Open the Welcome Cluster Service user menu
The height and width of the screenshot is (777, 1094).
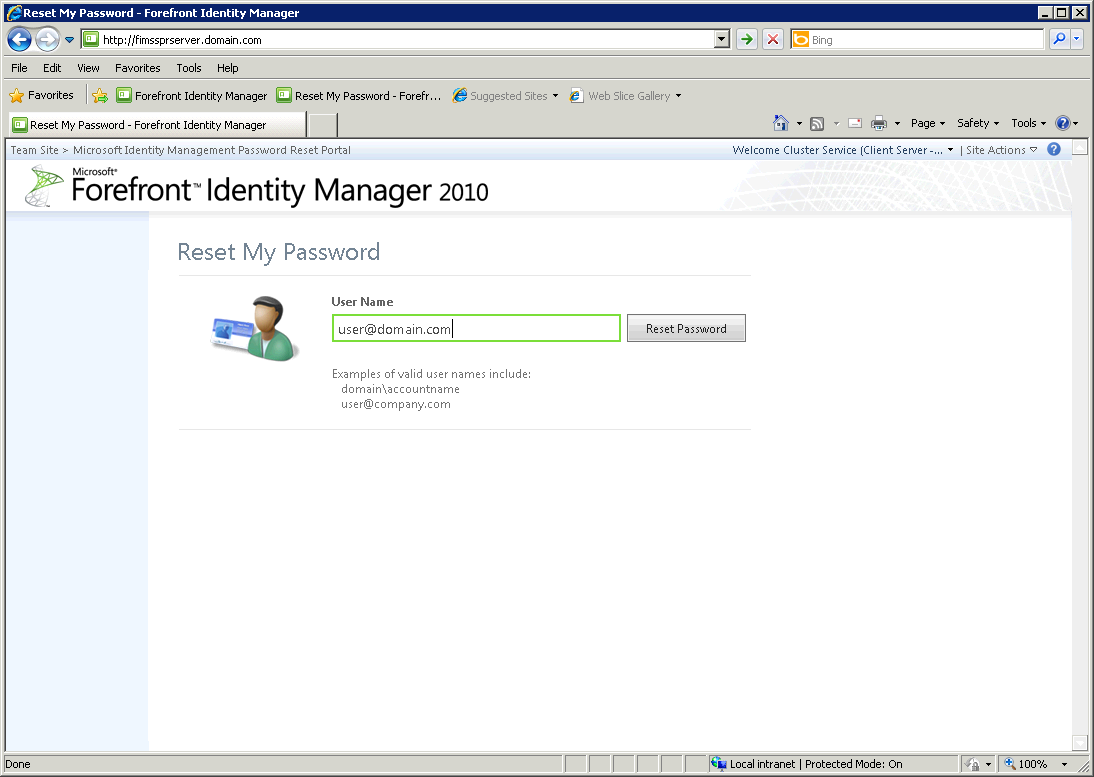(x=843, y=150)
